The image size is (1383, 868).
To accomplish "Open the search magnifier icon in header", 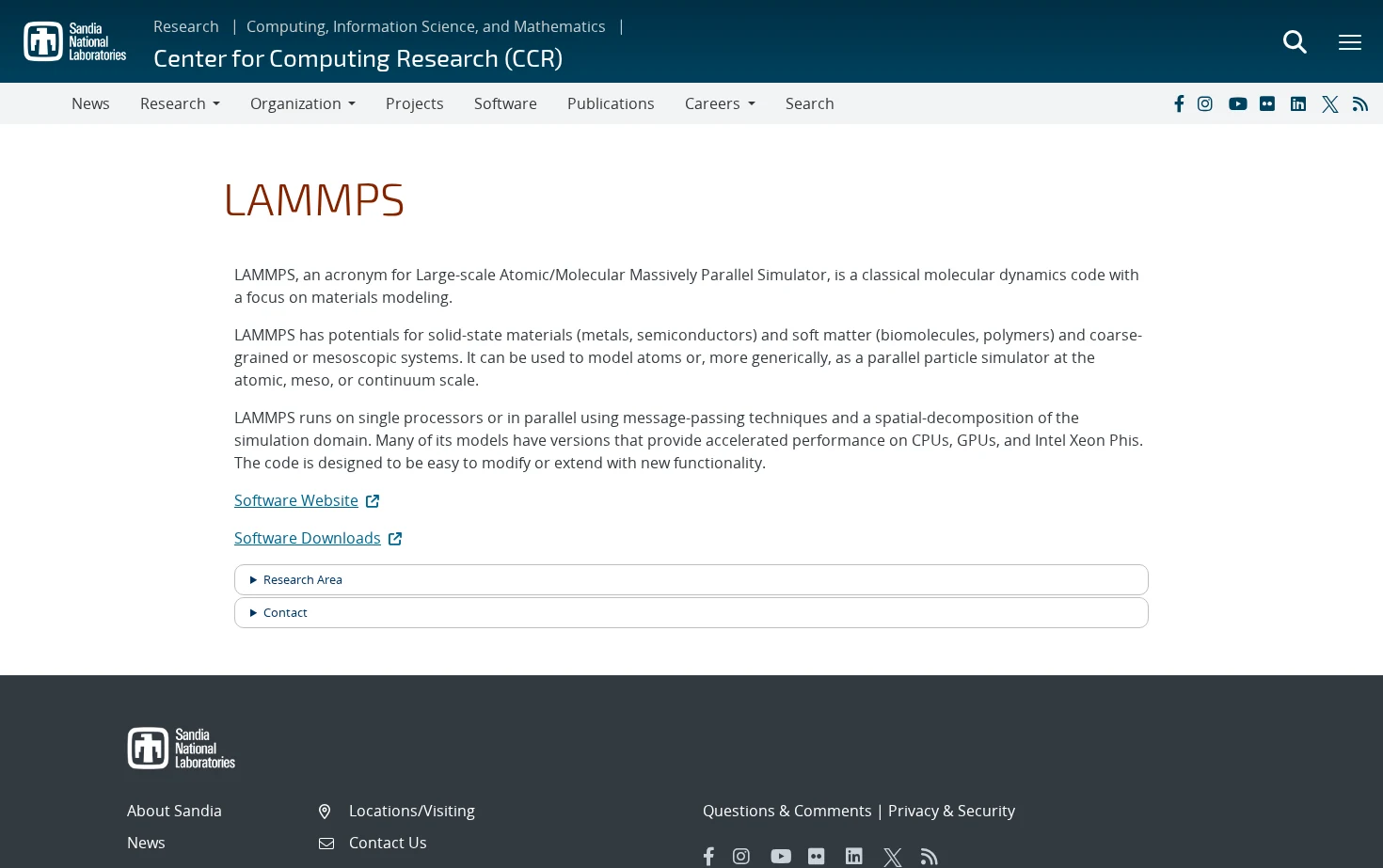I will pos(1295,41).
